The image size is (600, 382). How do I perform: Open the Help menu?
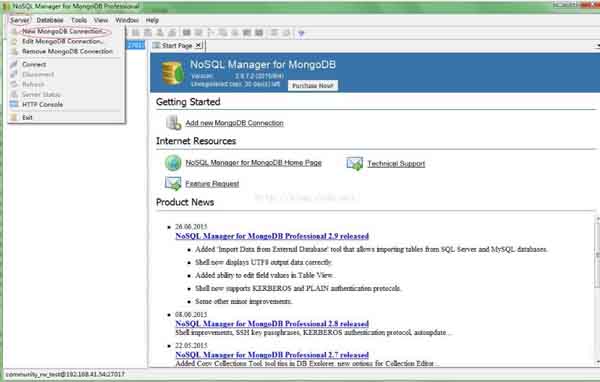coord(152,20)
